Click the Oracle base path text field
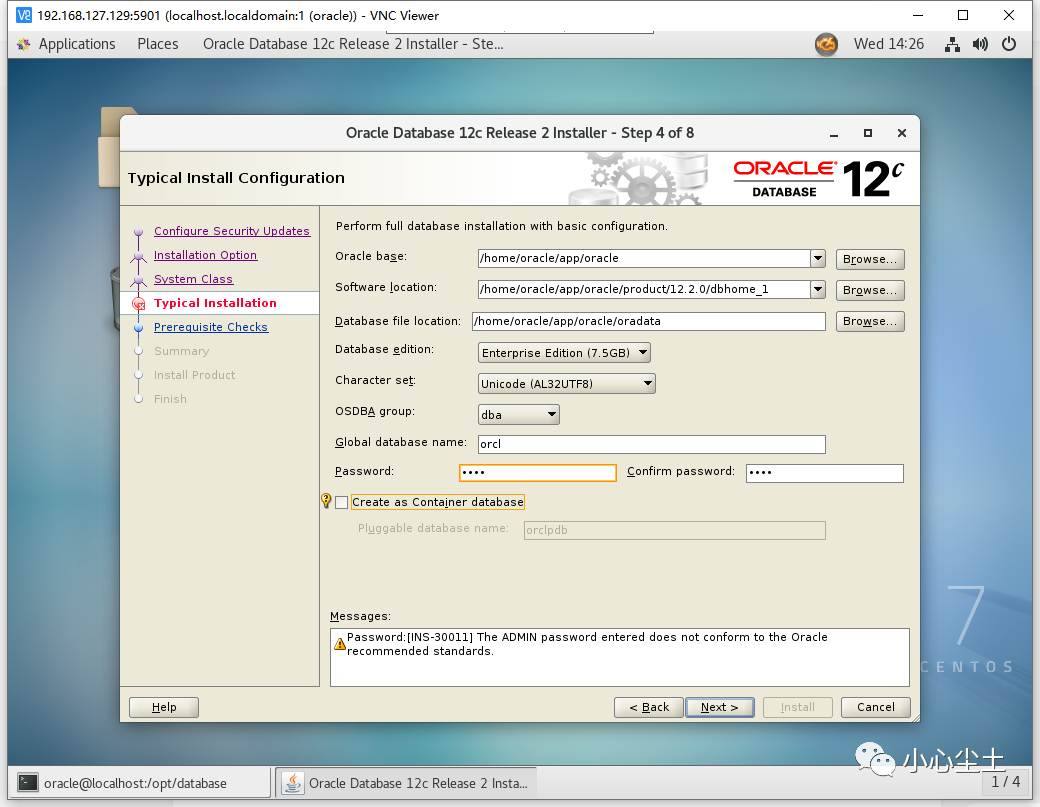 (x=643, y=259)
